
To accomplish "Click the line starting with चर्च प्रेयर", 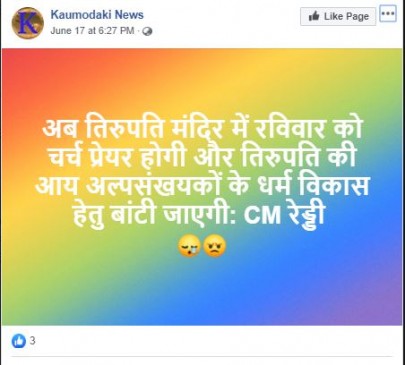I will click(202, 156).
